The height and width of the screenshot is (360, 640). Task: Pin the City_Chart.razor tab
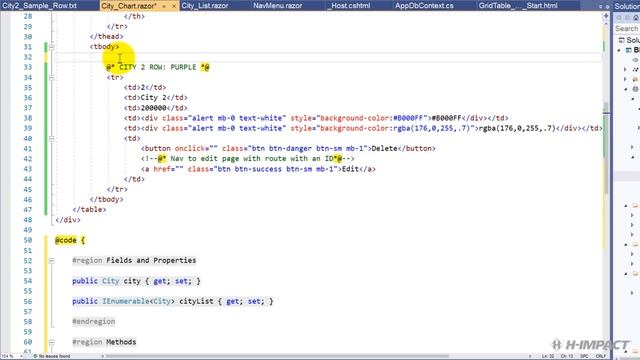click(164, 7)
